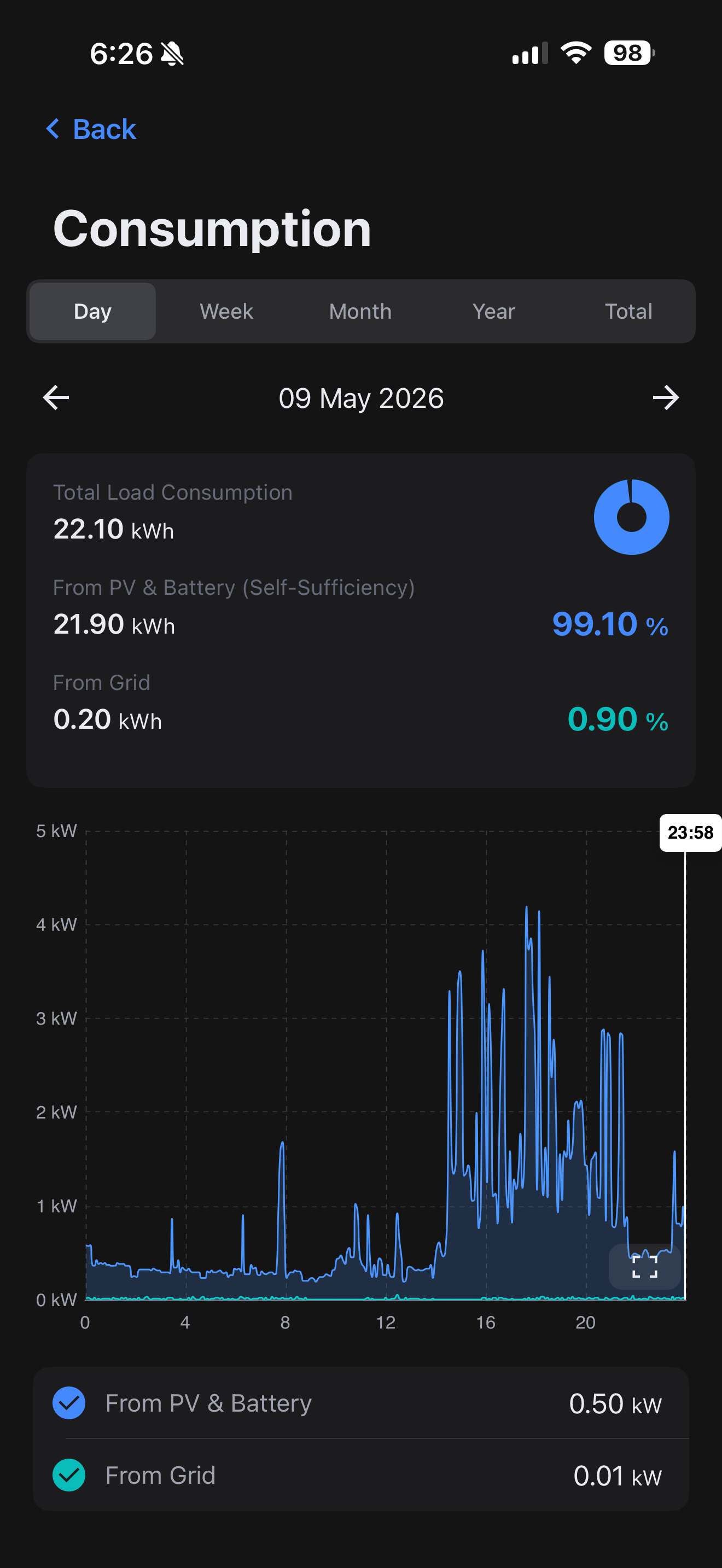Image resolution: width=722 pixels, height=1568 pixels.
Task: Tap the chart peak near 4 kW
Action: coord(527,908)
